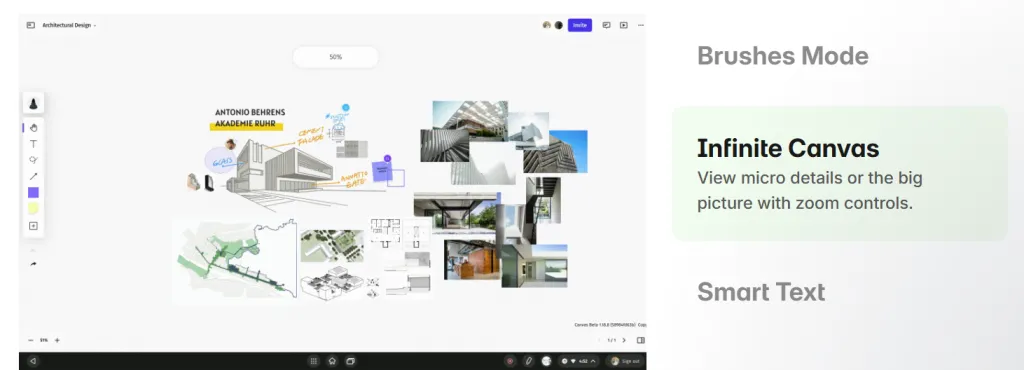The image size is (1024, 370).
Task: Open the three-dot more menu
Action: pyautogui.click(x=641, y=25)
